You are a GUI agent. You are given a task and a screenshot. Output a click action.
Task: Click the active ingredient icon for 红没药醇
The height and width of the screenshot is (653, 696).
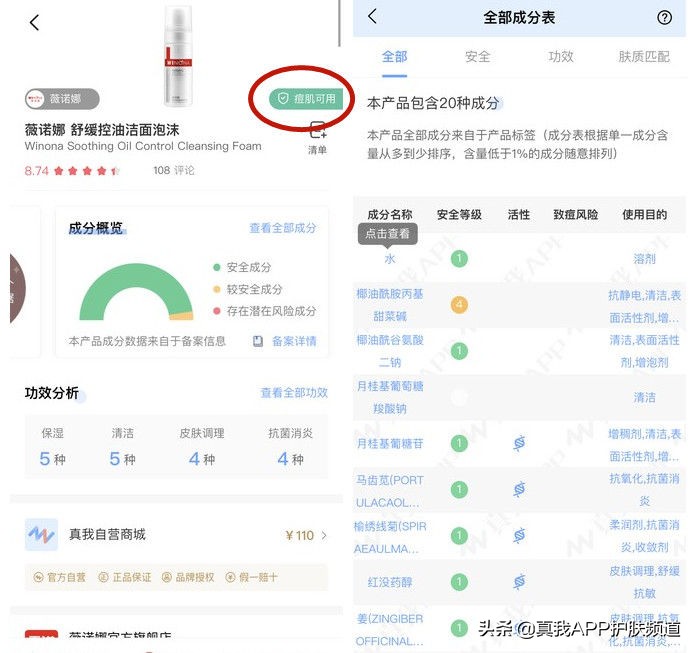pyautogui.click(x=519, y=582)
